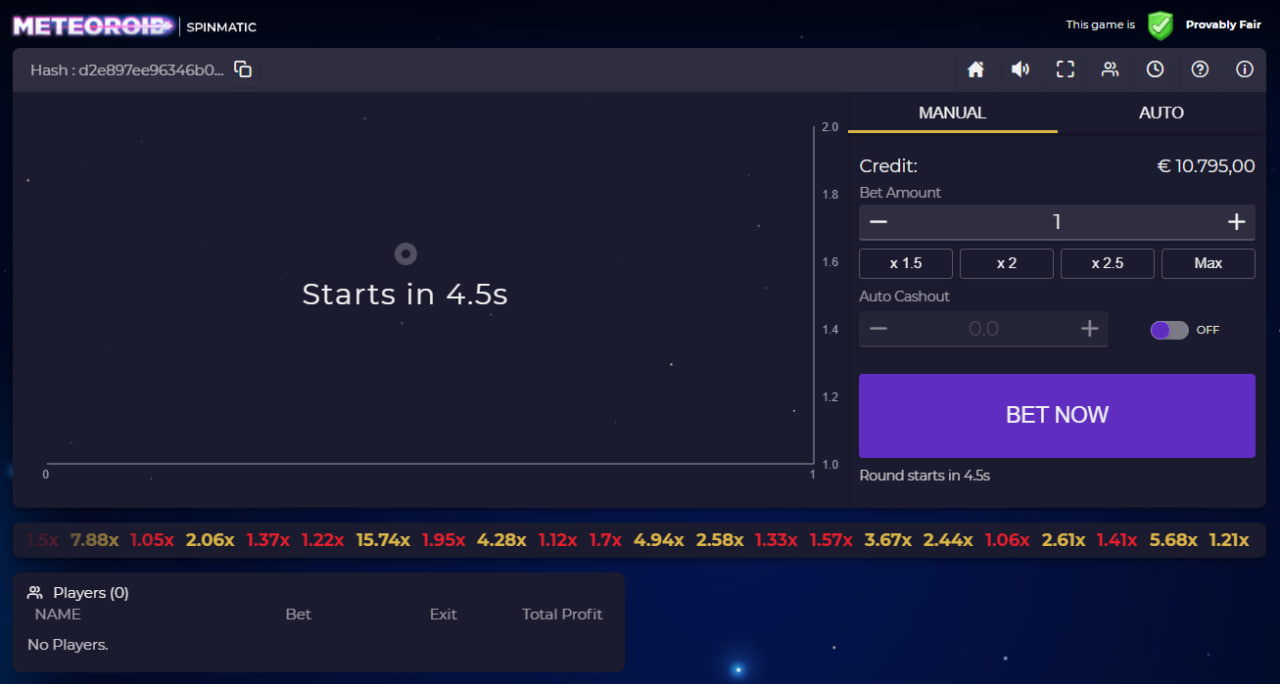
Task: Open the game info icon
Action: click(1244, 70)
